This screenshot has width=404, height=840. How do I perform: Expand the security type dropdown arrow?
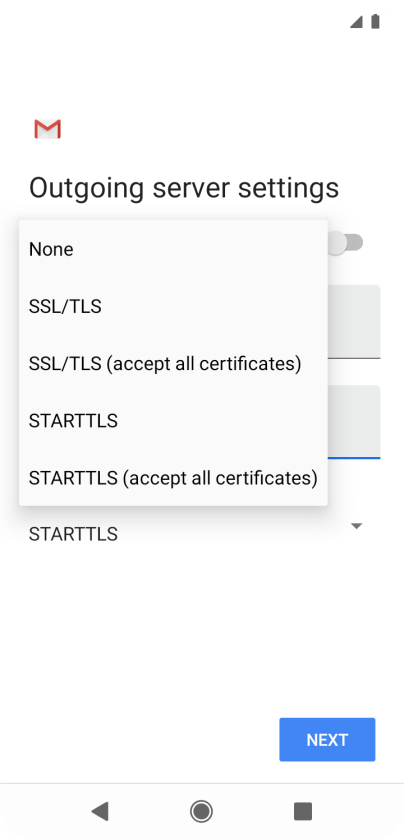pos(356,526)
